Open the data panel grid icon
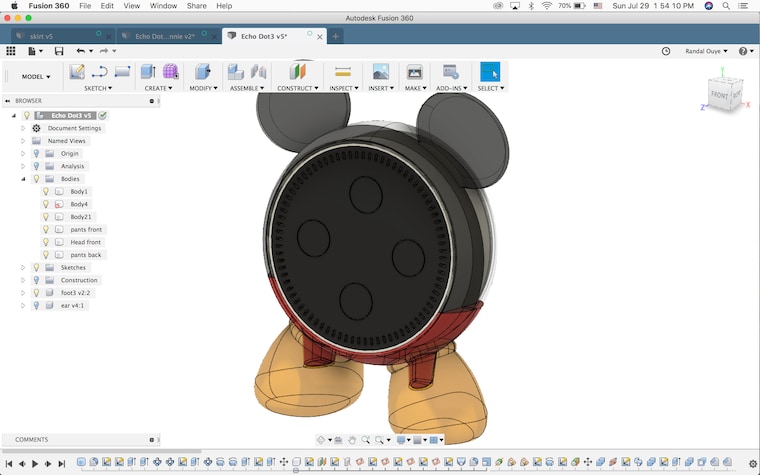This screenshot has width=760, height=475. click(11, 51)
